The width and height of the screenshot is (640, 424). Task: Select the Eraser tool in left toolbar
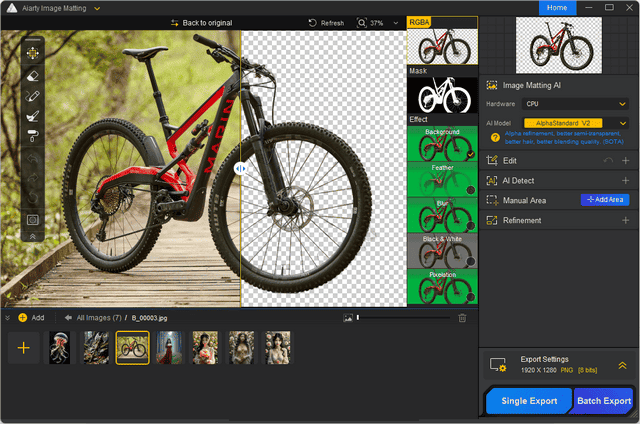click(32, 75)
